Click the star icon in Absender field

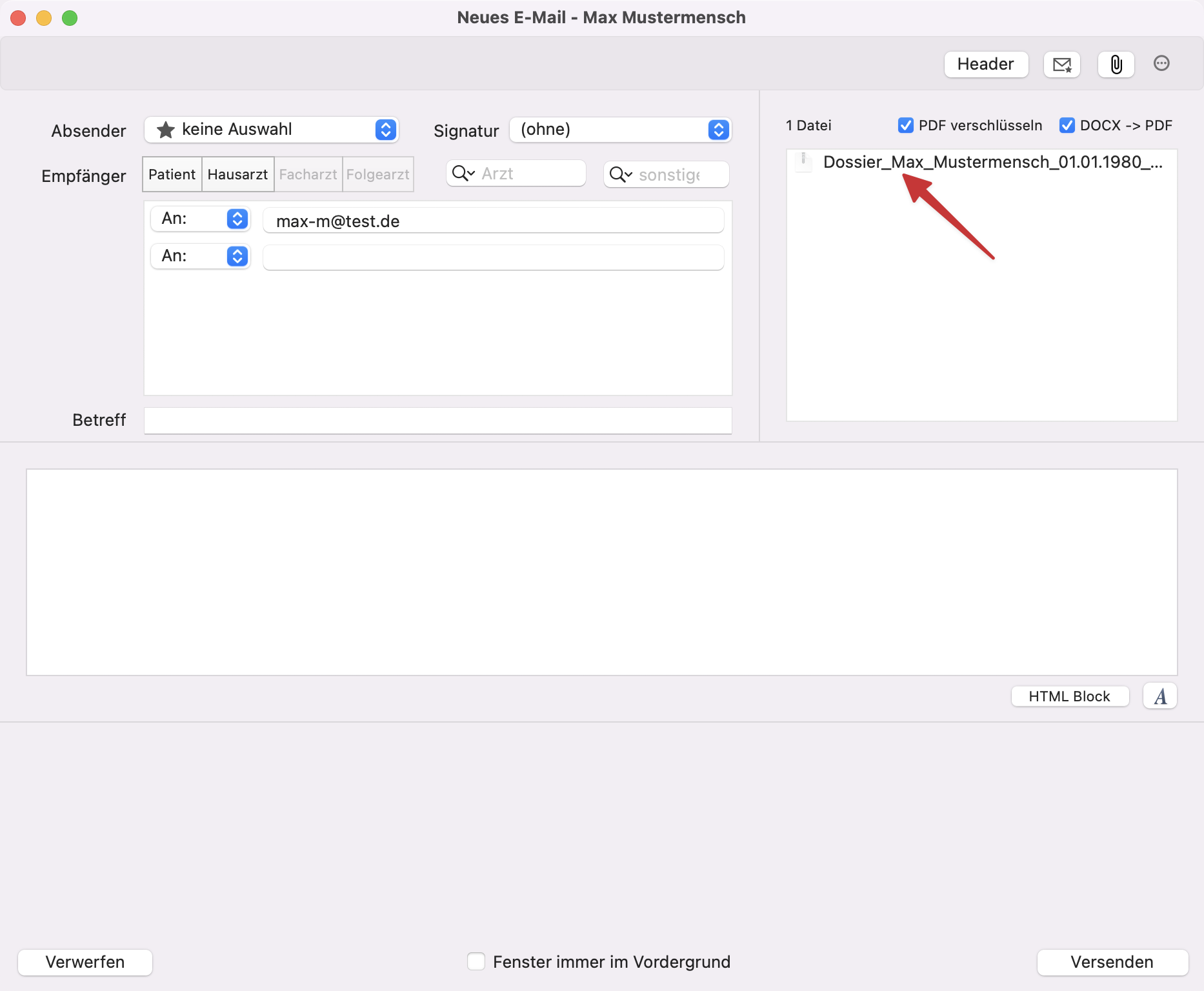click(x=166, y=130)
